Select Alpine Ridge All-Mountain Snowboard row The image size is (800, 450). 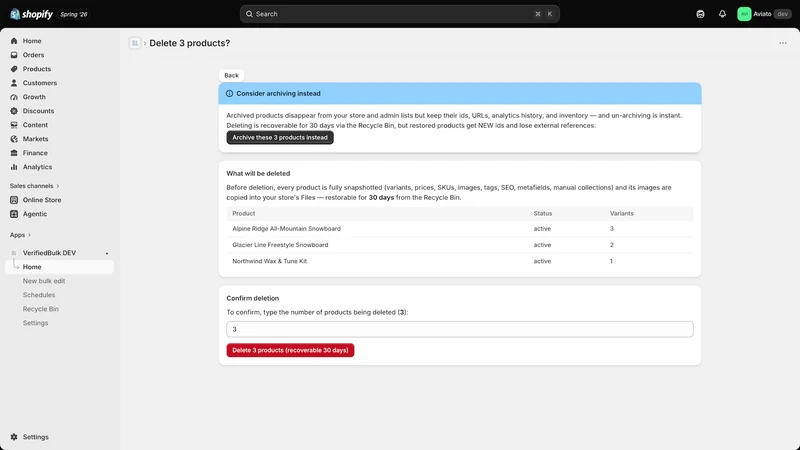pyautogui.click(x=460, y=229)
